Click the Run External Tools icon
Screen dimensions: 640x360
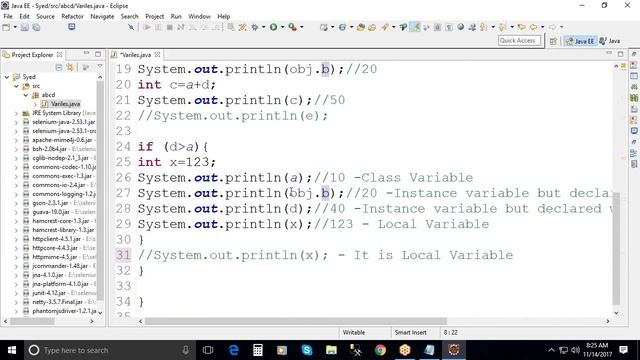click(293, 27)
